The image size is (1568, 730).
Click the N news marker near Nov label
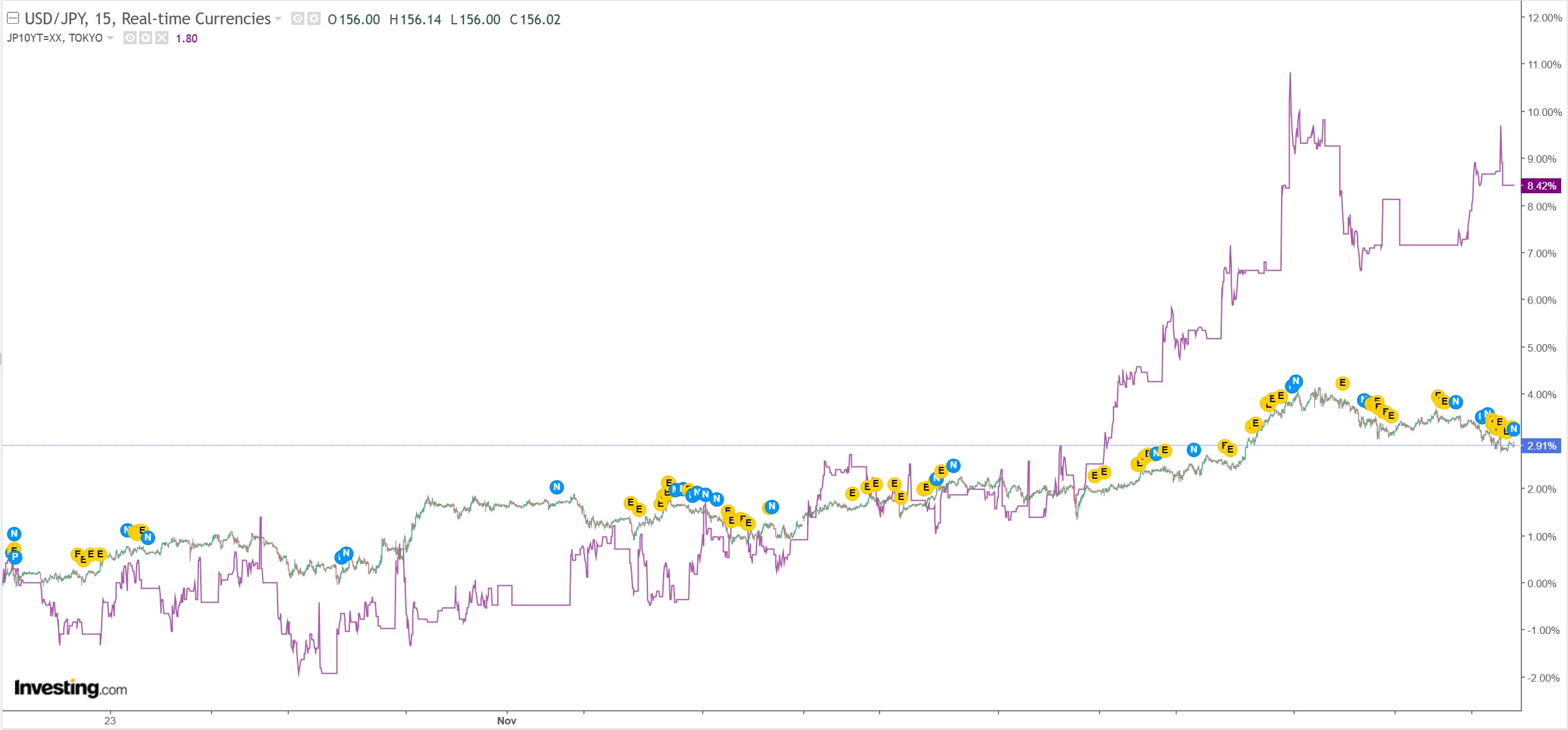(556, 487)
